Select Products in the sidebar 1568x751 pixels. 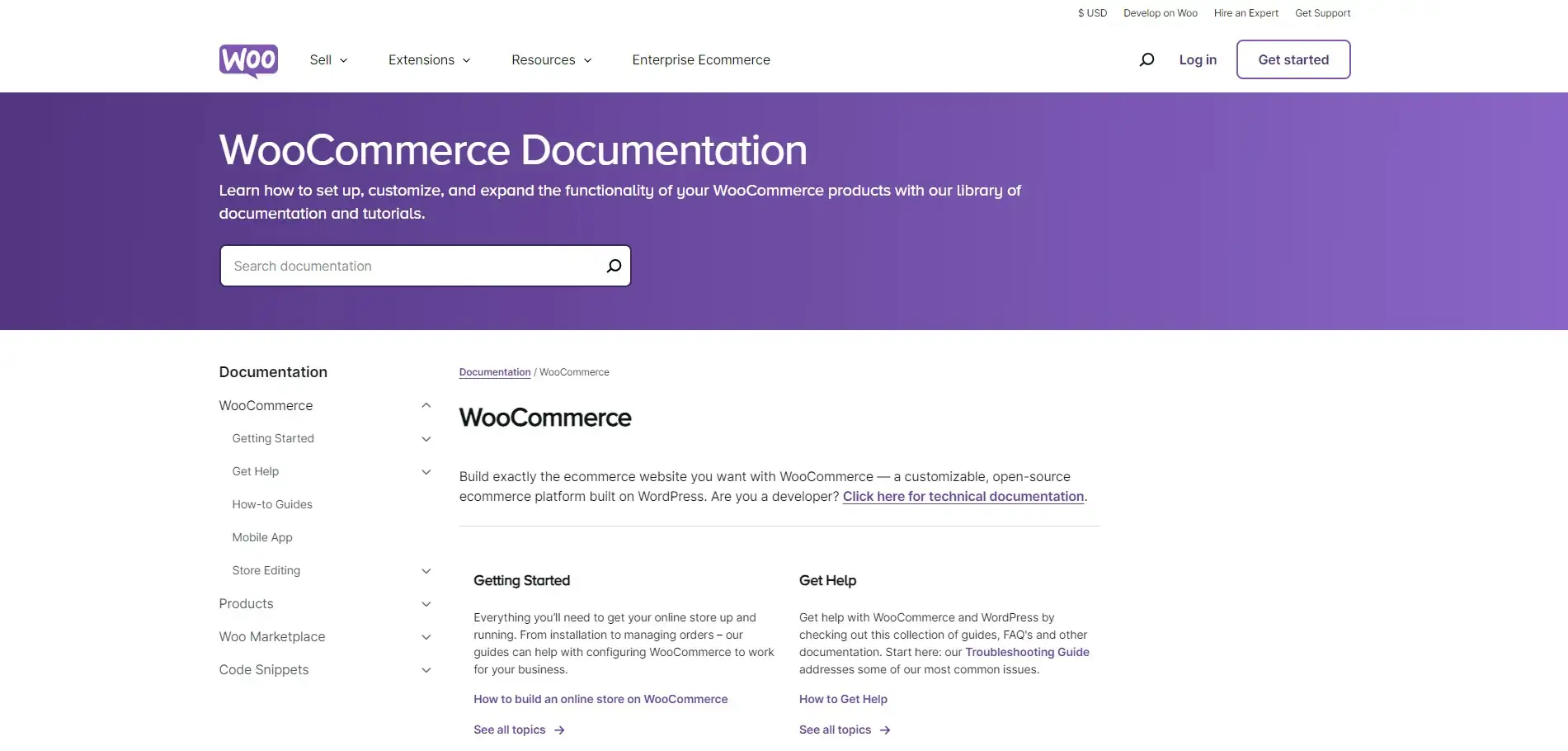pos(246,603)
